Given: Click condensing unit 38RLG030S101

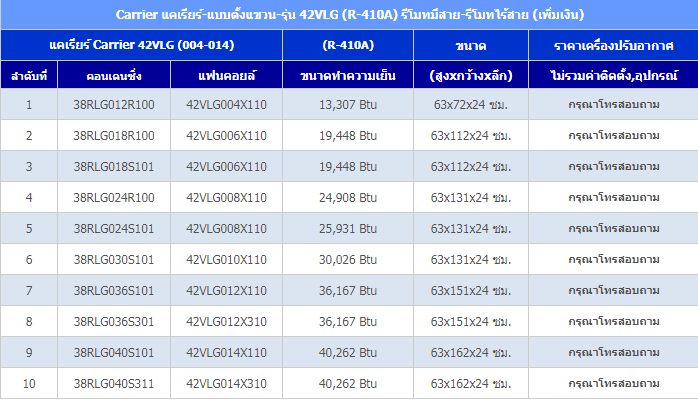Looking at the screenshot, I should click(x=114, y=260).
